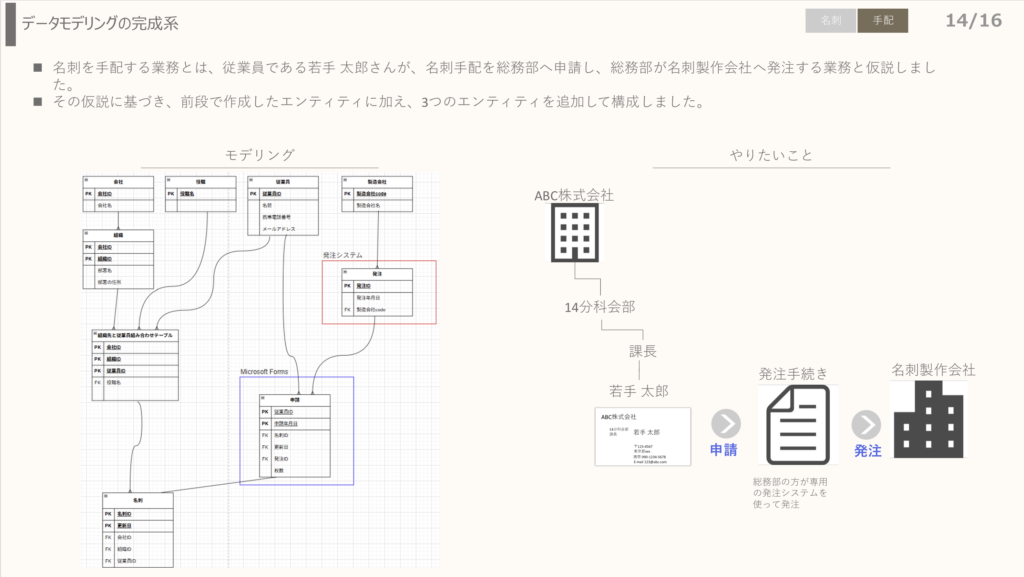Click the arrow icon above 申請
Image resolution: width=1024 pixels, height=577 pixels.
(x=725, y=423)
